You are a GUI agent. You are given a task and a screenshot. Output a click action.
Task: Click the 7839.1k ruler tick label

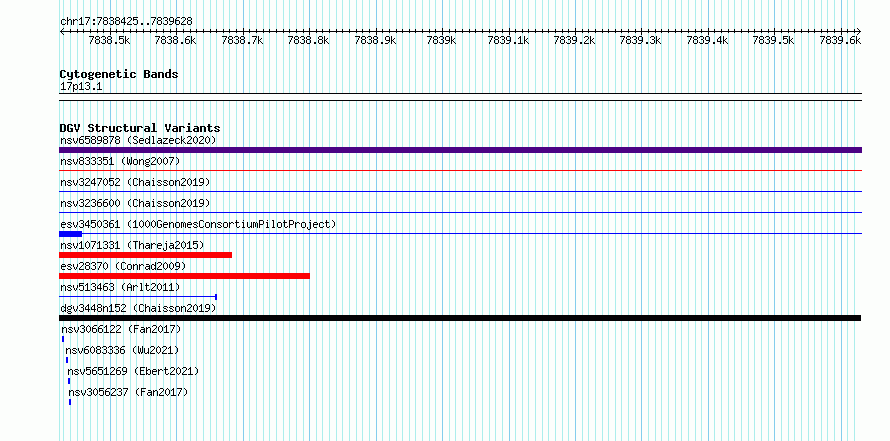click(x=508, y=40)
